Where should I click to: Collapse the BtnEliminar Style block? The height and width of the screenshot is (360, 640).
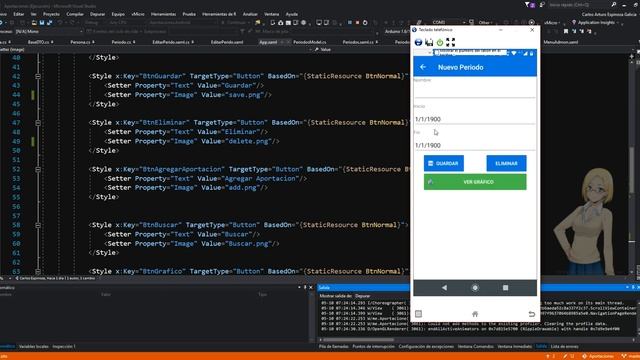[x=38, y=122]
